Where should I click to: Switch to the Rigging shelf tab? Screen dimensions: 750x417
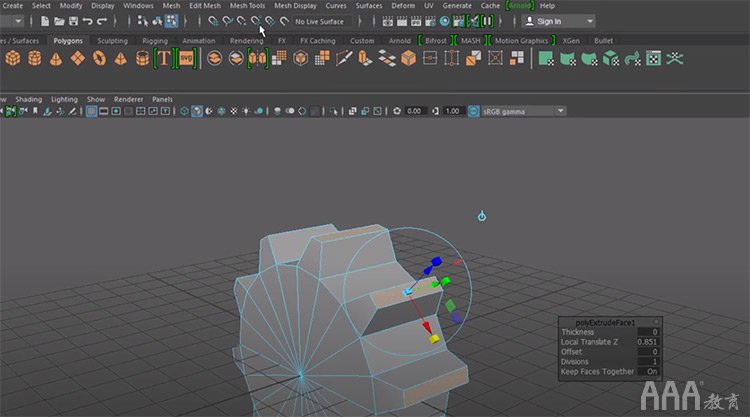tap(155, 41)
